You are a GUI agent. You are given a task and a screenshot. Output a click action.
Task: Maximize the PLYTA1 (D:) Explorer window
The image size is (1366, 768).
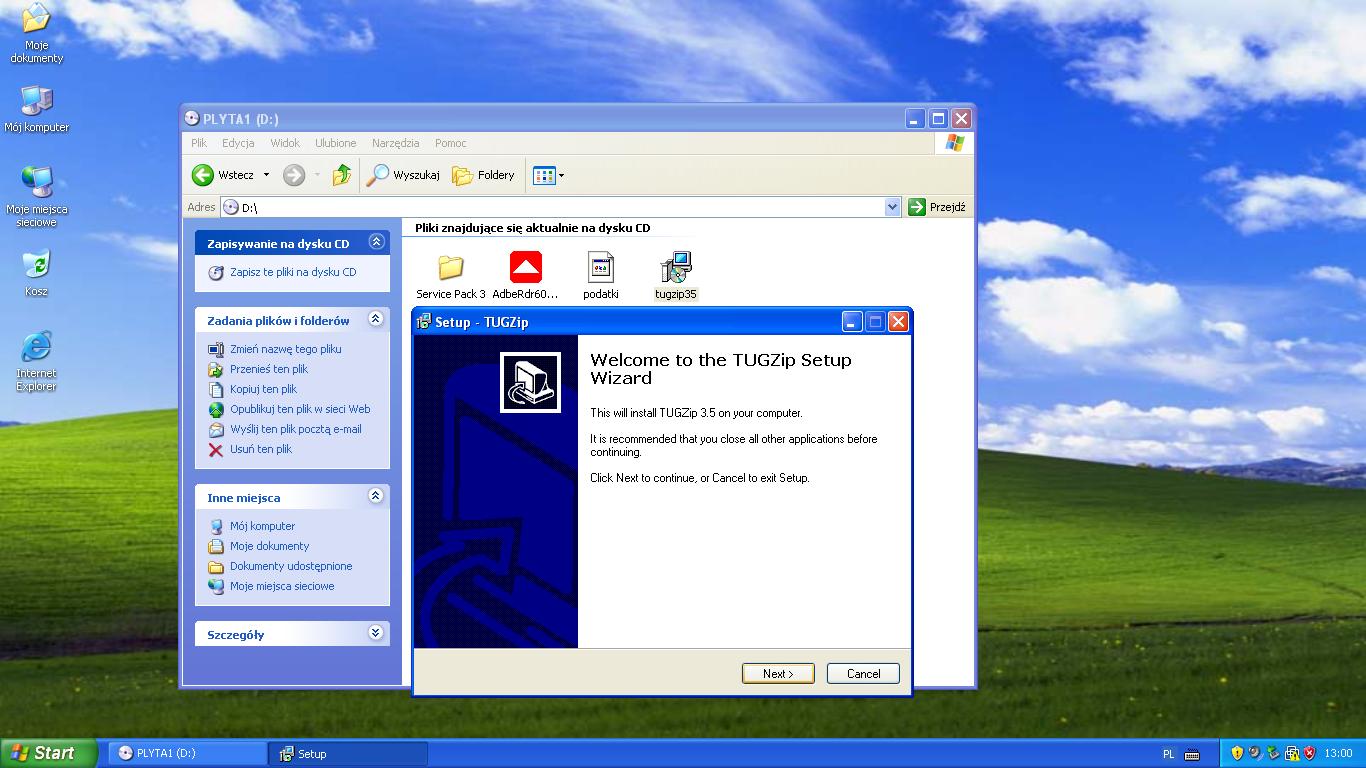[x=938, y=118]
